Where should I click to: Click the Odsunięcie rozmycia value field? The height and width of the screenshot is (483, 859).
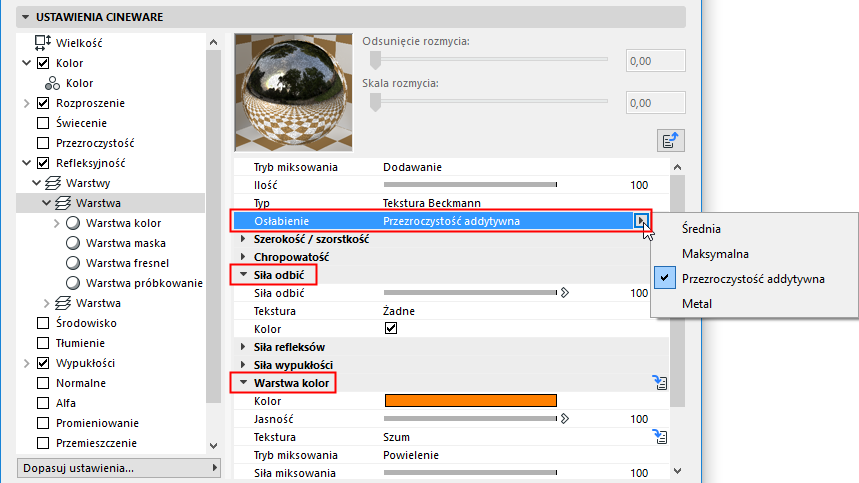click(x=656, y=61)
